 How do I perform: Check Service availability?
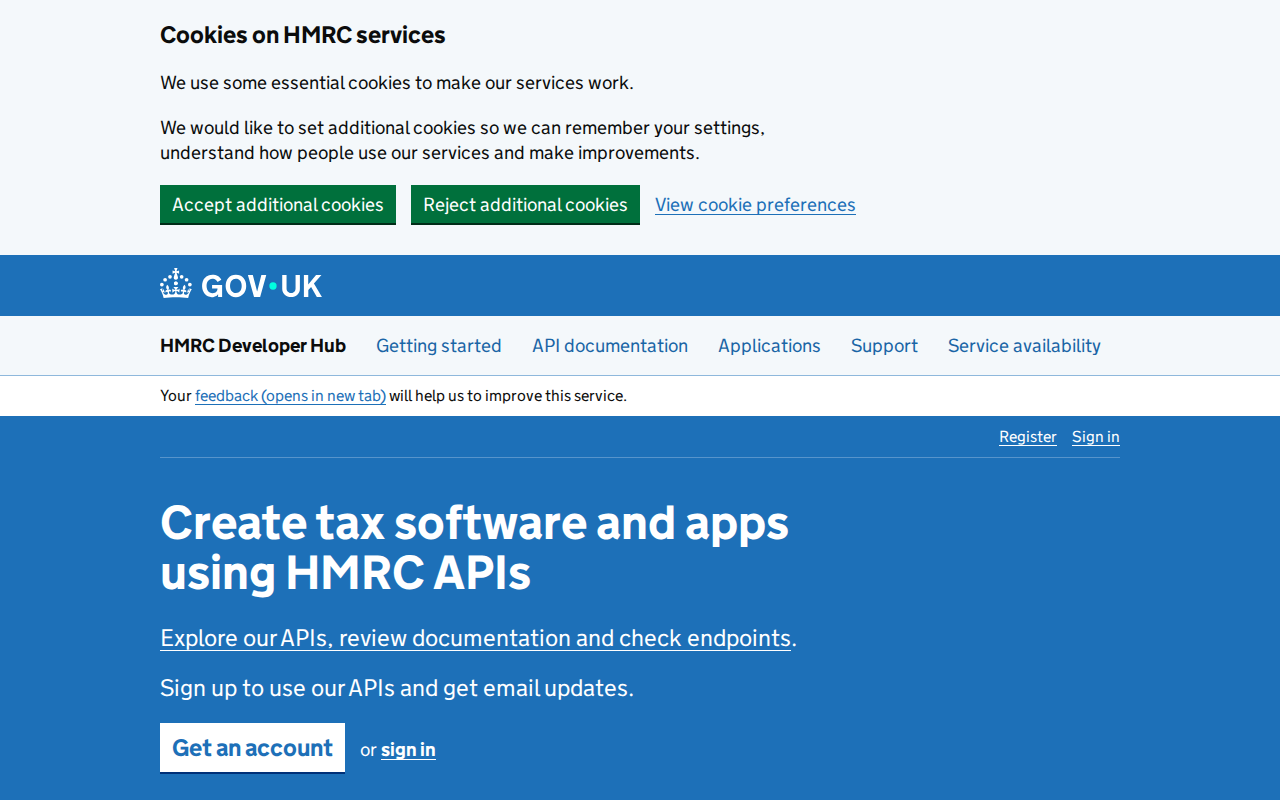click(1024, 345)
